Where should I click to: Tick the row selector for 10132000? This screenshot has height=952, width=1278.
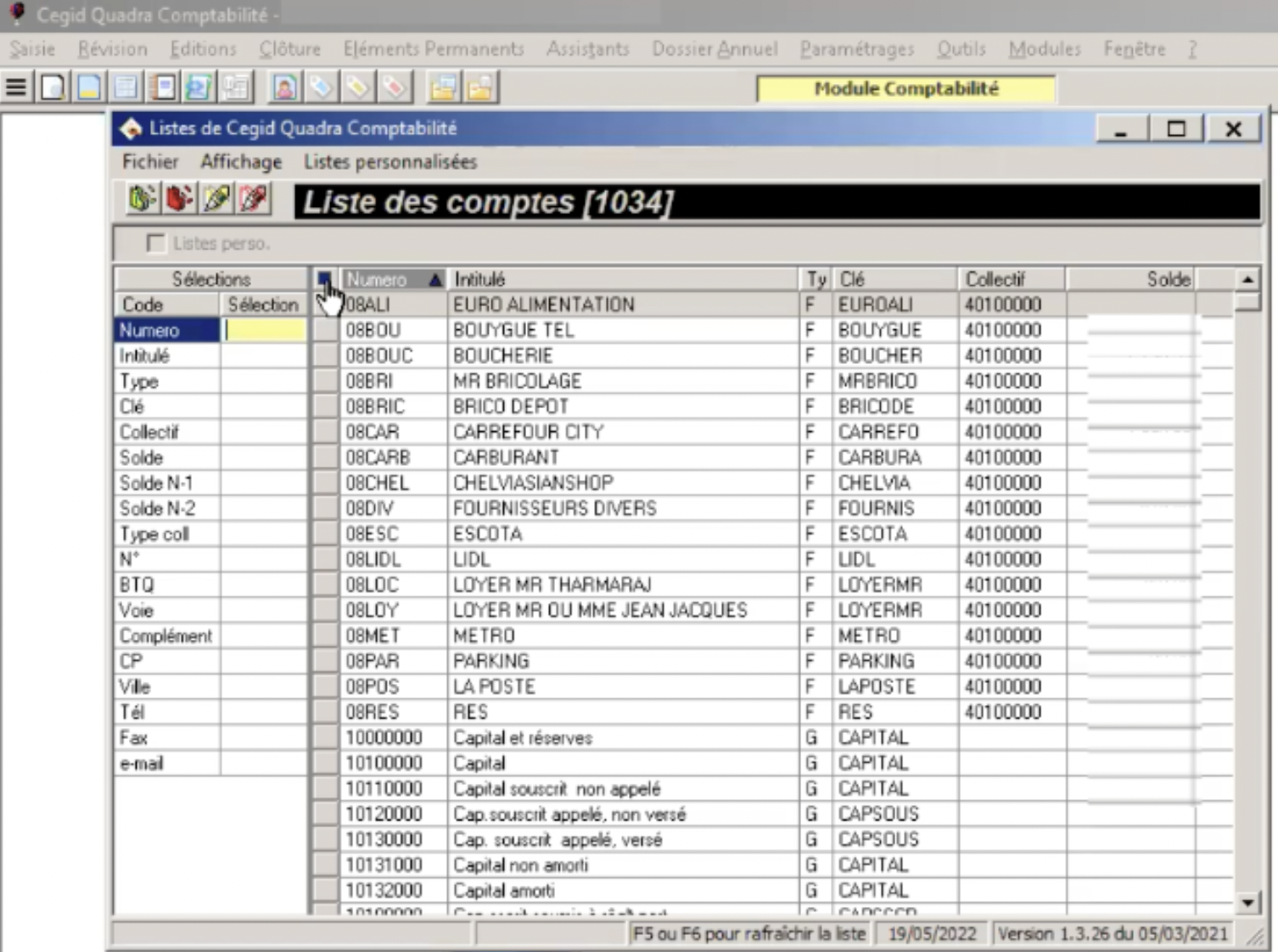[326, 890]
